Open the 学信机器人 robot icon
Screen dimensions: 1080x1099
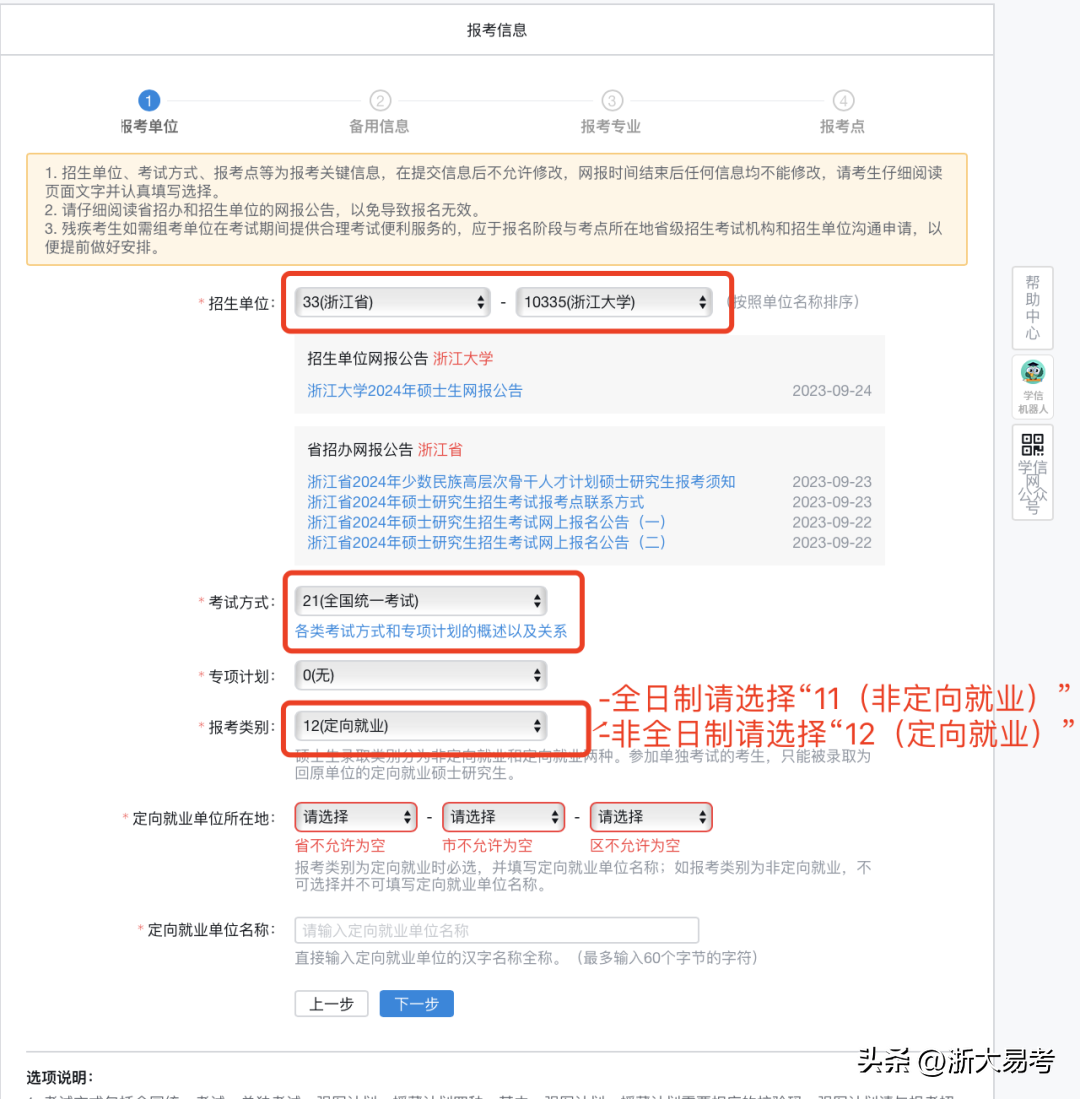pos(1032,386)
